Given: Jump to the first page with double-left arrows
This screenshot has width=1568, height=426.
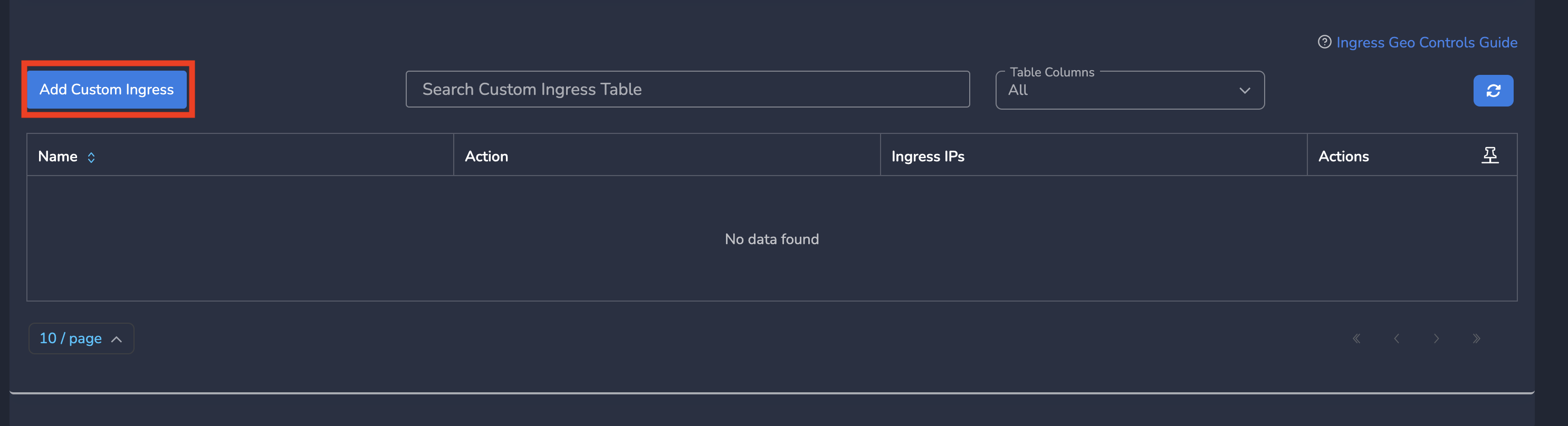Looking at the screenshot, I should [x=1356, y=339].
